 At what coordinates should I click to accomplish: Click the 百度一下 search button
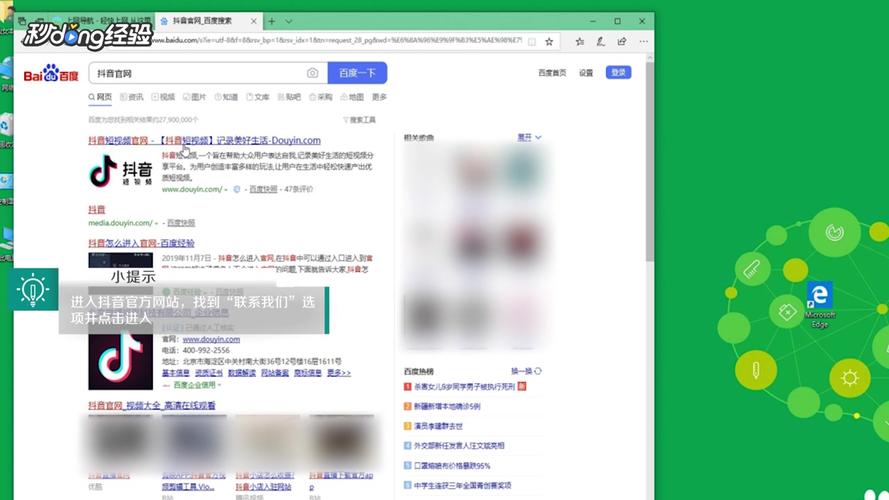pyautogui.click(x=357, y=73)
